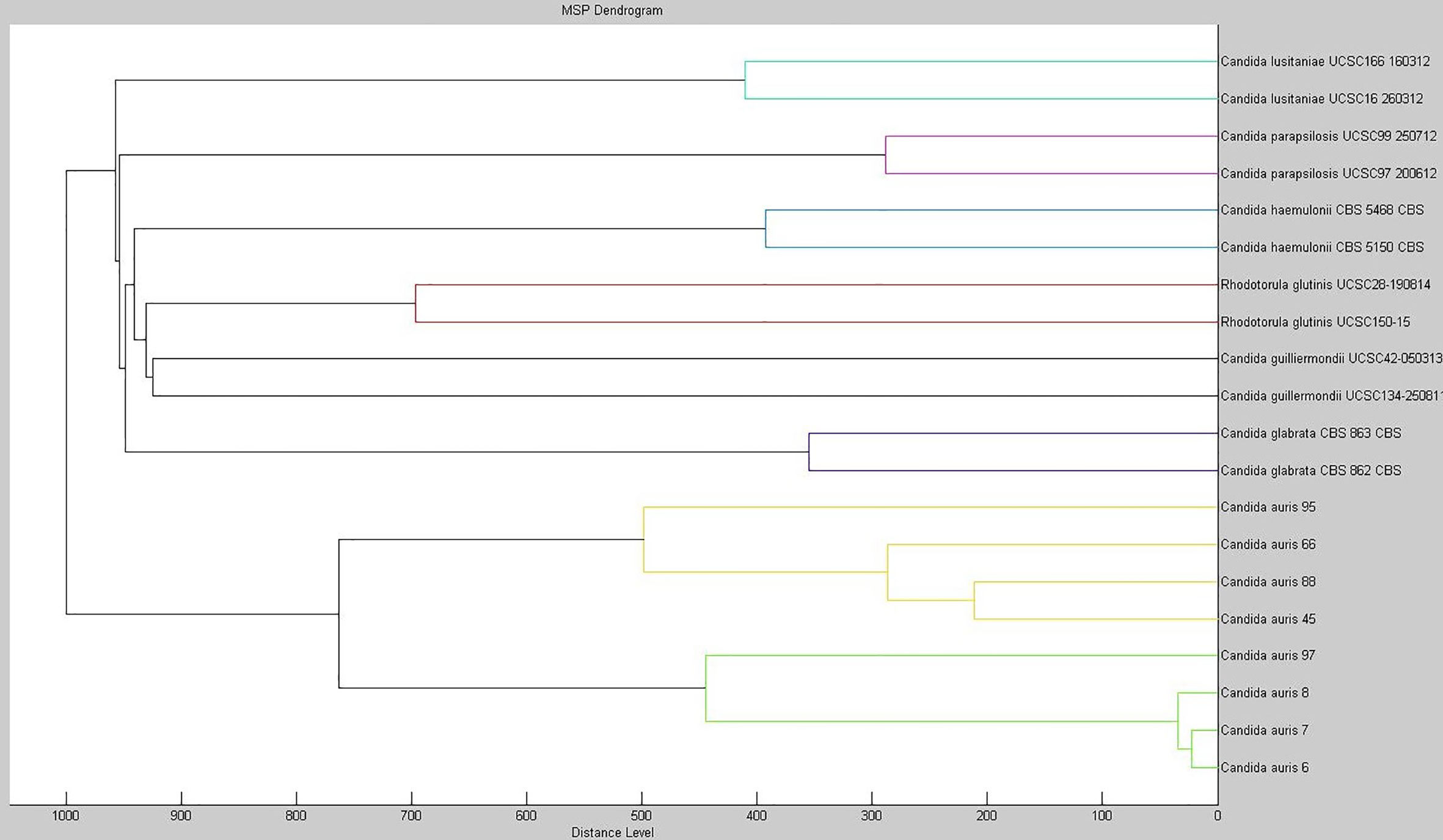Click 'Candida glabrata CBS 862 CBS'
The image size is (1443, 840).
pos(1310,470)
